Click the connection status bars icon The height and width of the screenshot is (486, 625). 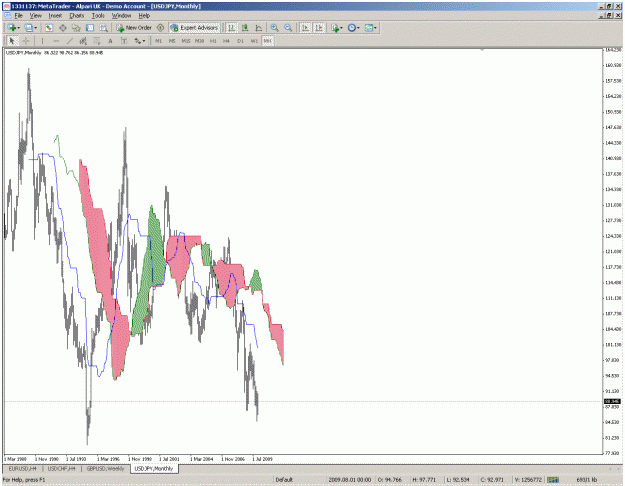point(553,480)
